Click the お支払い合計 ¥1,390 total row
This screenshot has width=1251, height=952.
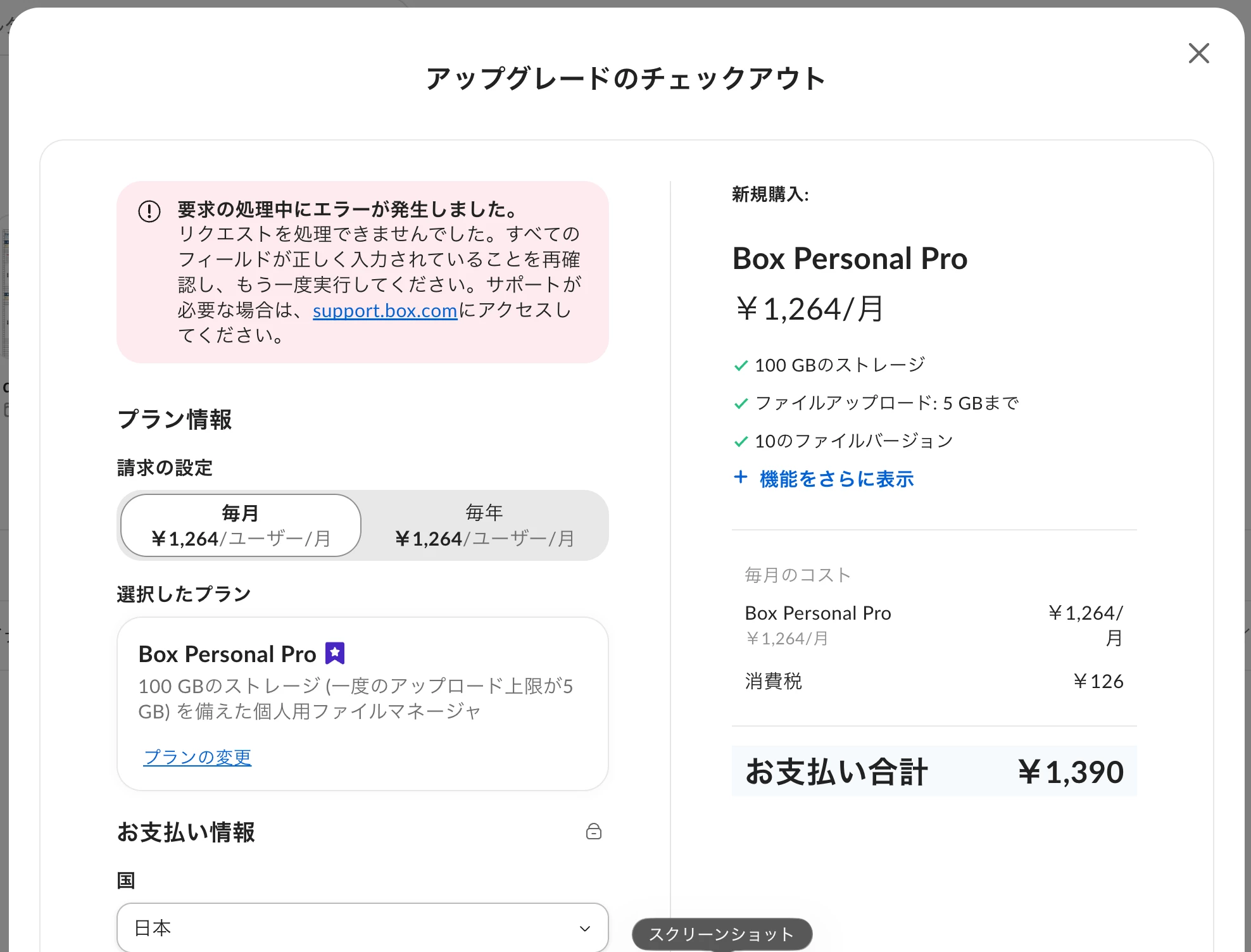click(934, 772)
